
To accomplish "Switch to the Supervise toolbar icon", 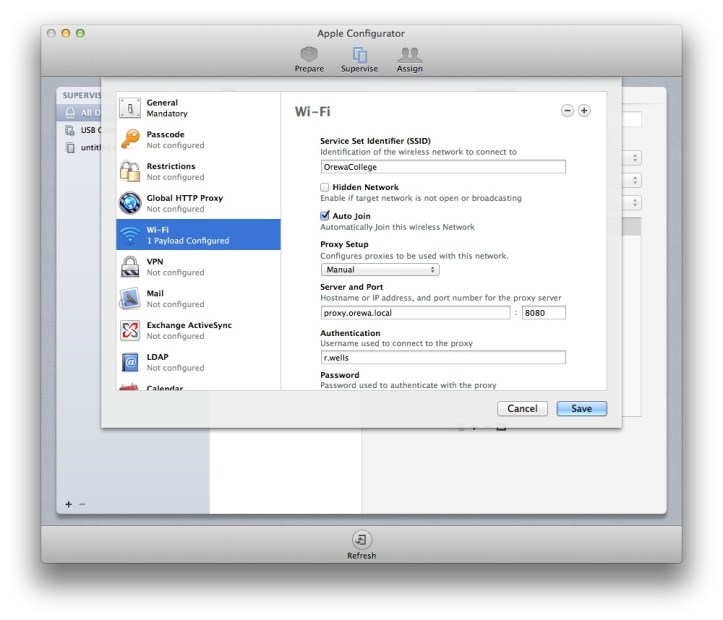I will pos(359,59).
